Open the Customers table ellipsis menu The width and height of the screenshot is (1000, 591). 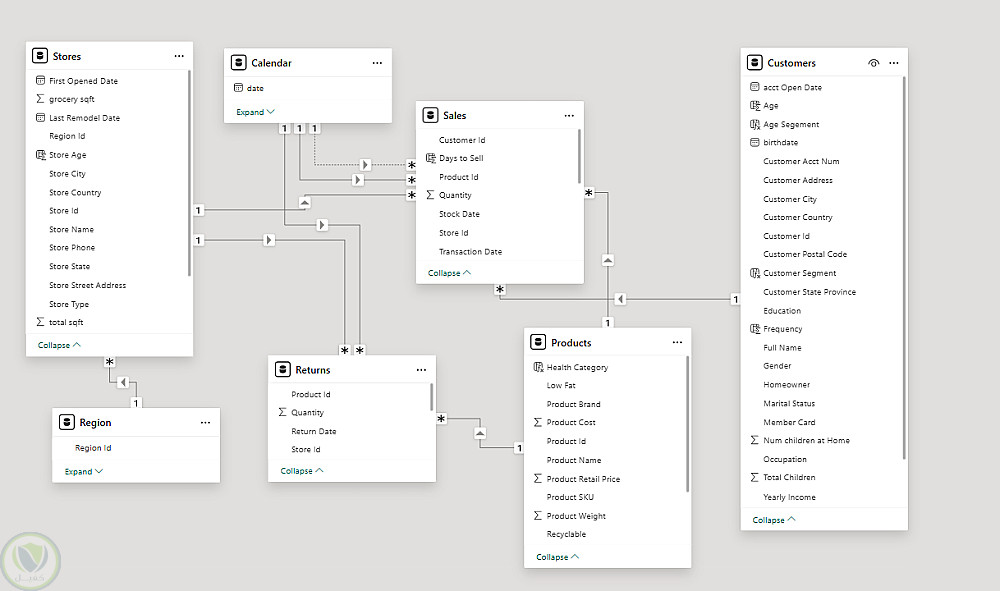(x=894, y=63)
